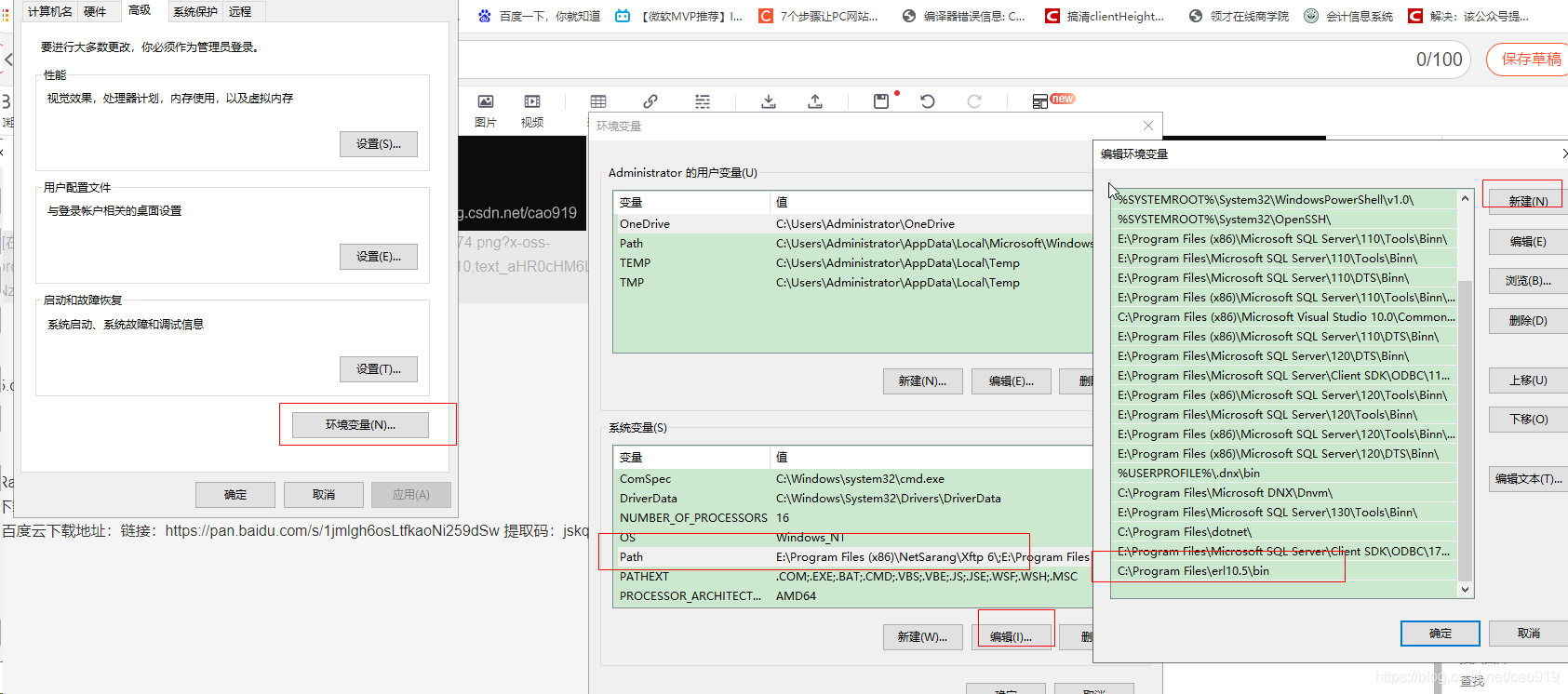Click 编辑(I)... under system variables
This screenshot has width=1568, height=694.
coord(1012,637)
